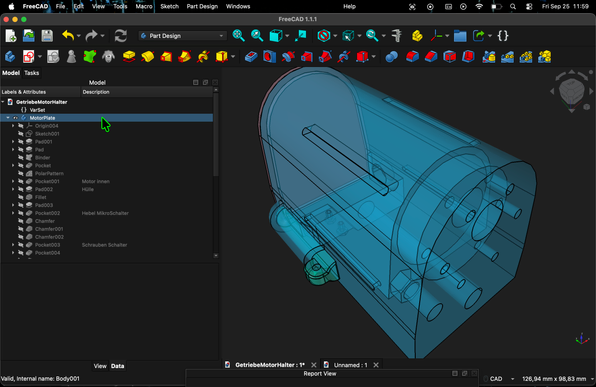This screenshot has width=596, height=387.
Task: Refresh the model with the Recompute icon
Action: tap(120, 36)
